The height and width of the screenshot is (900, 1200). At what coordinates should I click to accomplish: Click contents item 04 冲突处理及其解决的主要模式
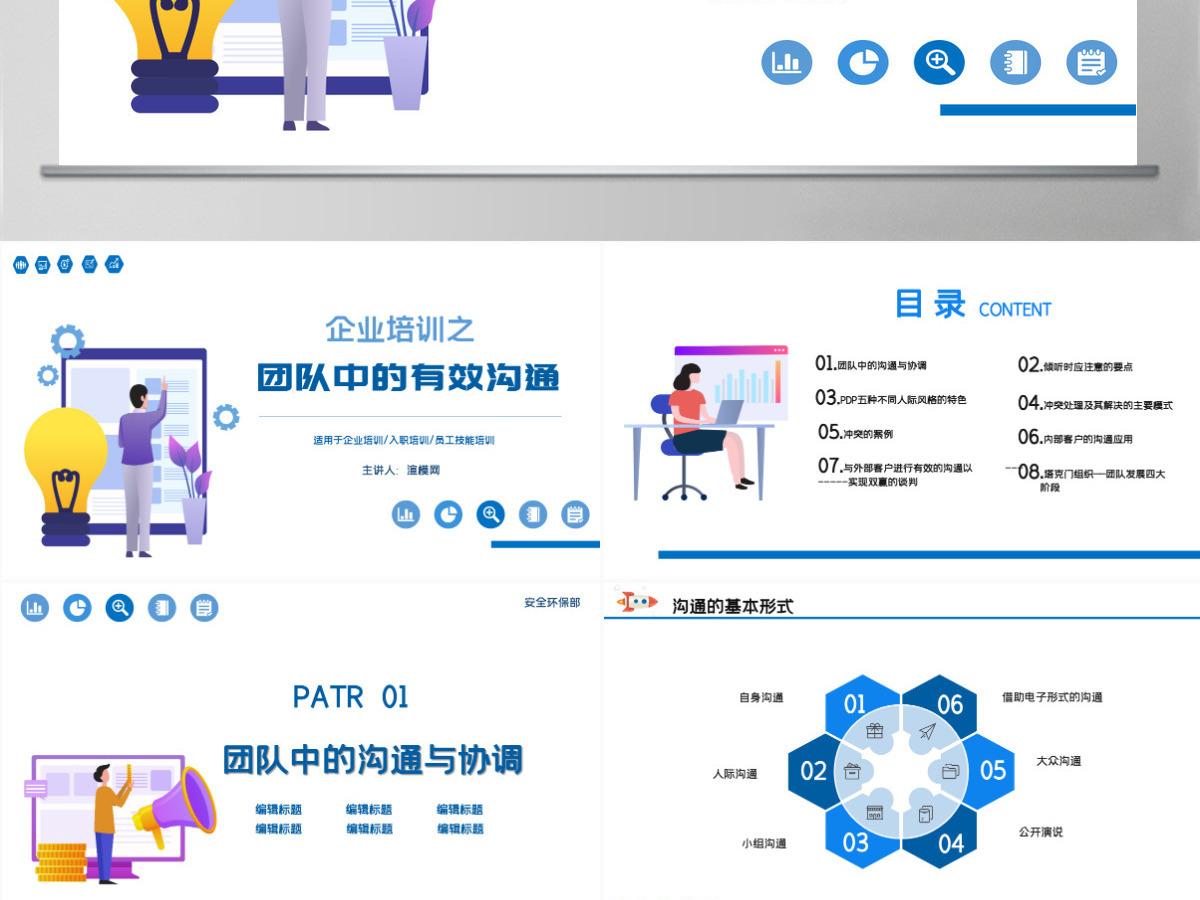(1095, 403)
